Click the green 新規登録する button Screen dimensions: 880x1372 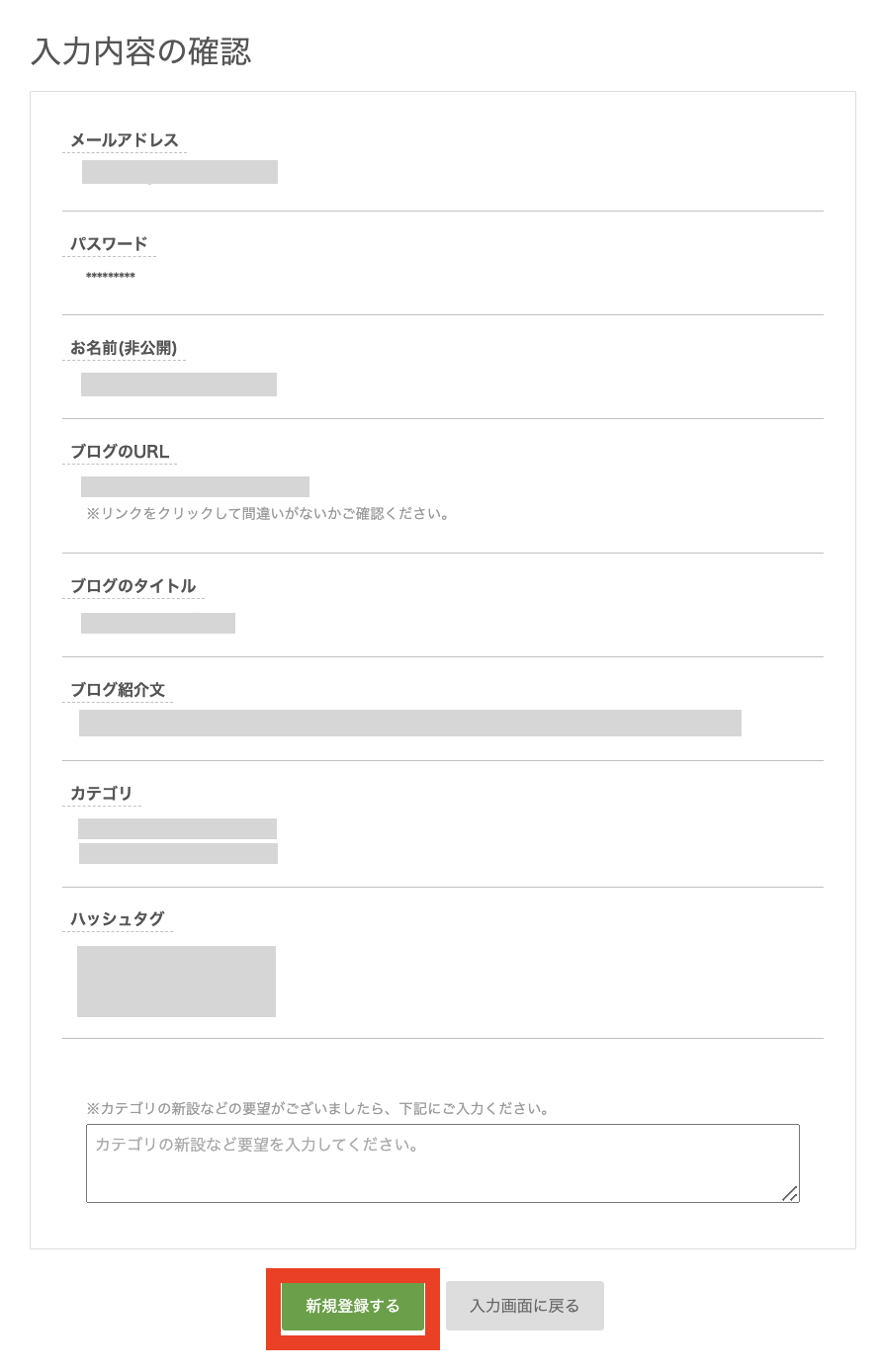tap(353, 1306)
